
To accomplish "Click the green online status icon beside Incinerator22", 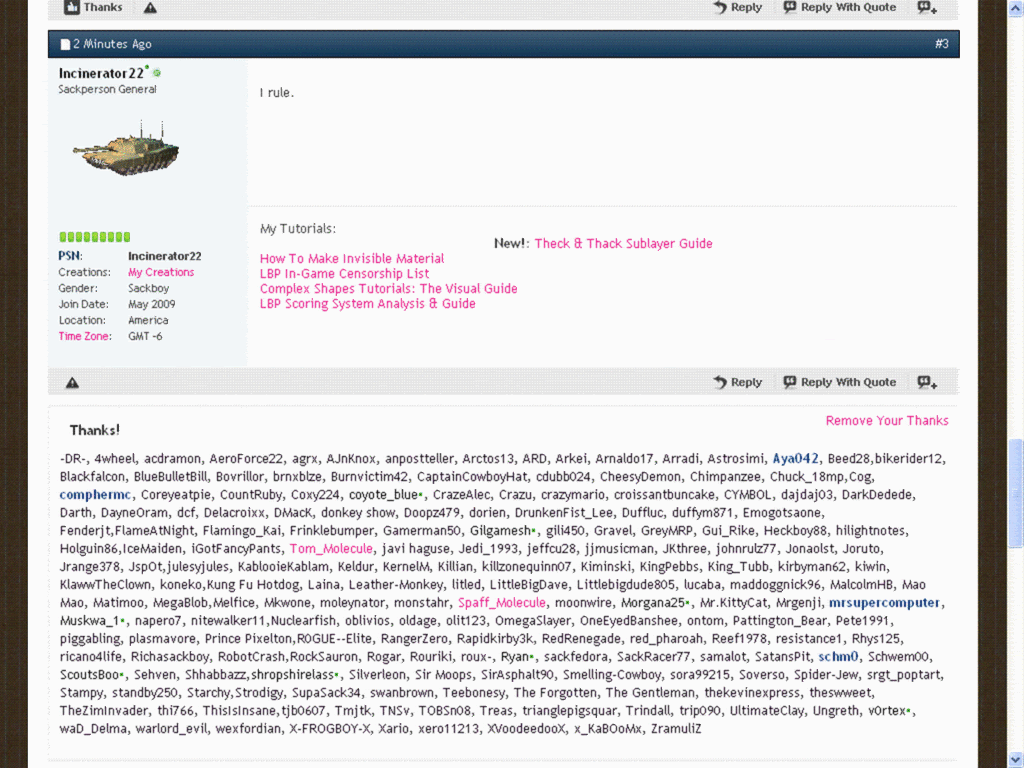I will [x=157, y=74].
